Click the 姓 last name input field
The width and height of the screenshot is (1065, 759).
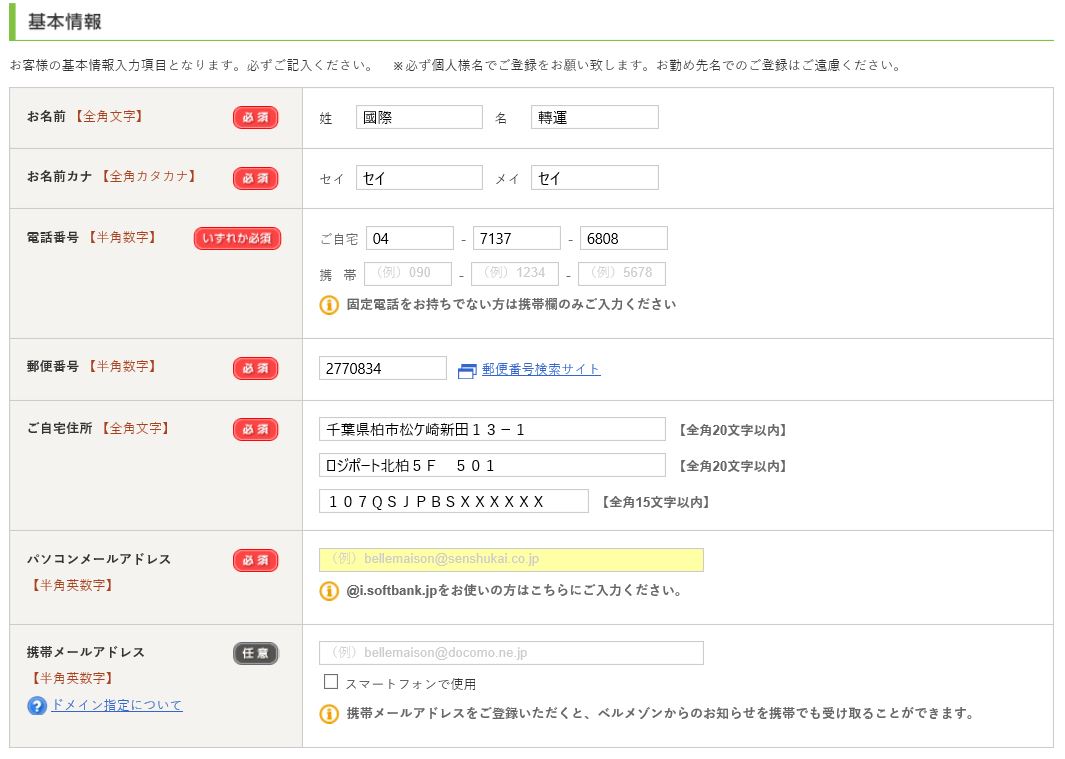(x=419, y=118)
